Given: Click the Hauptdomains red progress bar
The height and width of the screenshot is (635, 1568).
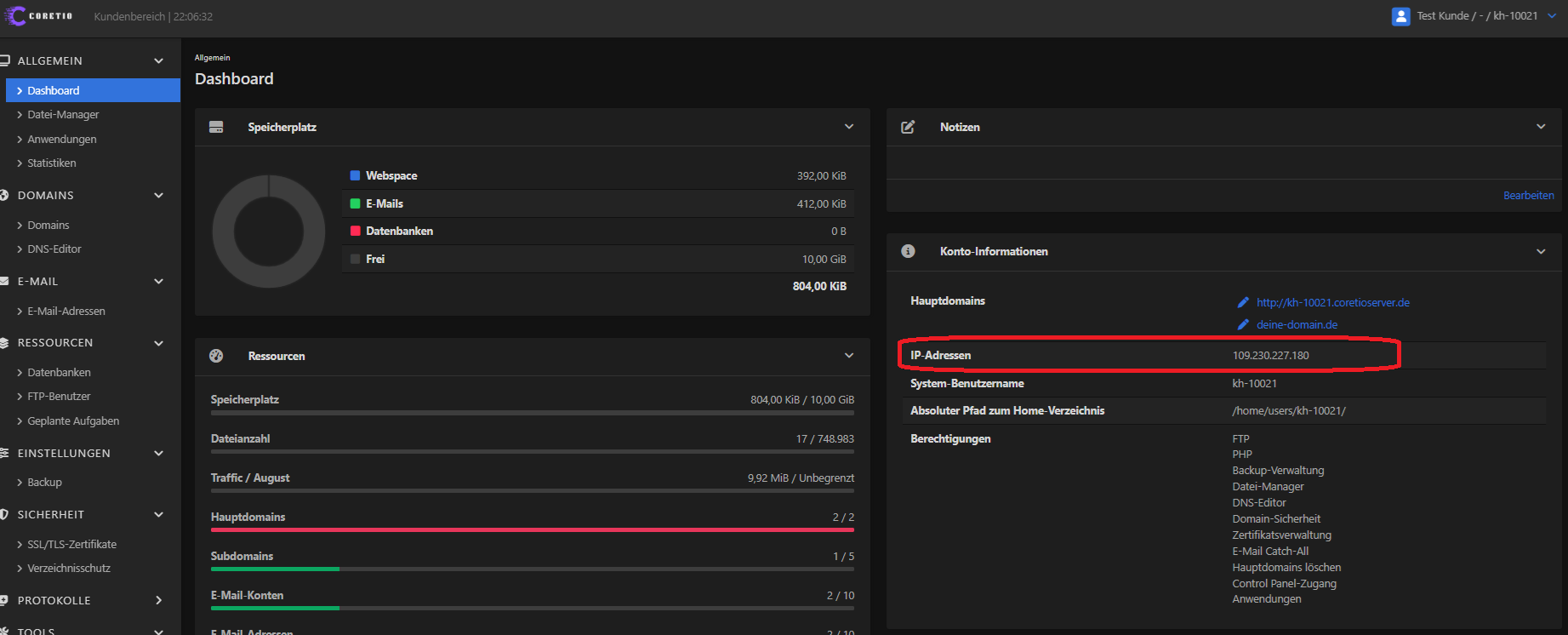Looking at the screenshot, I should point(533,529).
